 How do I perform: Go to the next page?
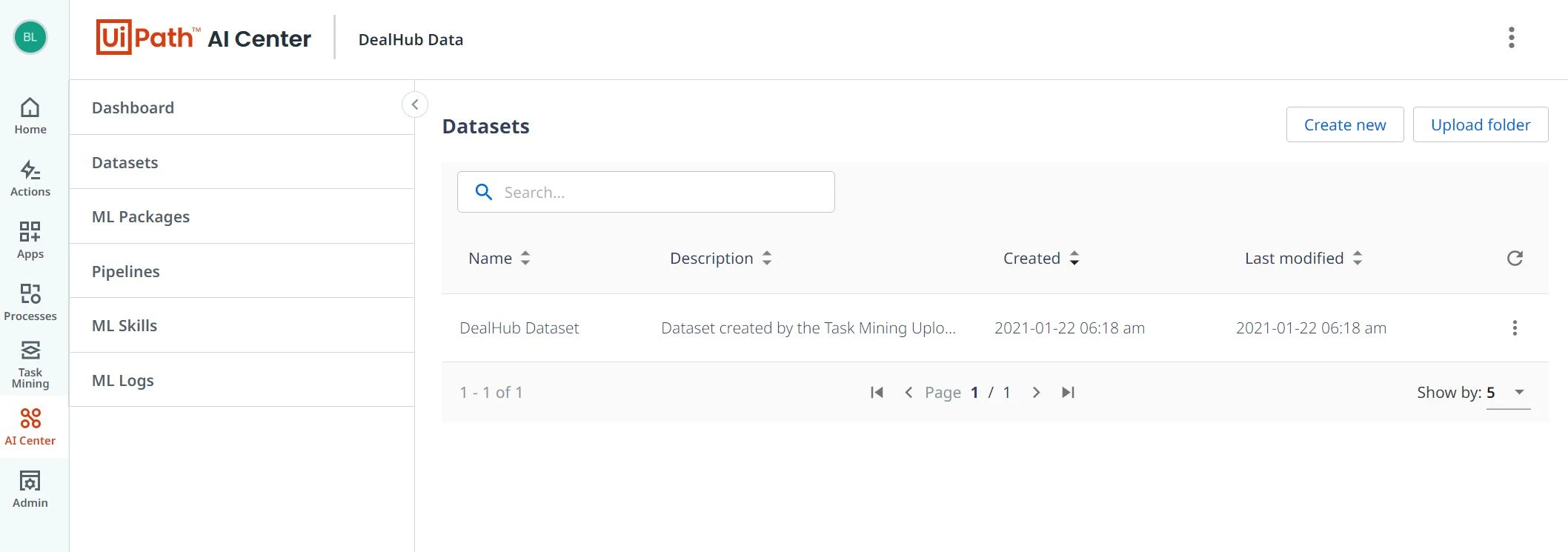(1036, 392)
